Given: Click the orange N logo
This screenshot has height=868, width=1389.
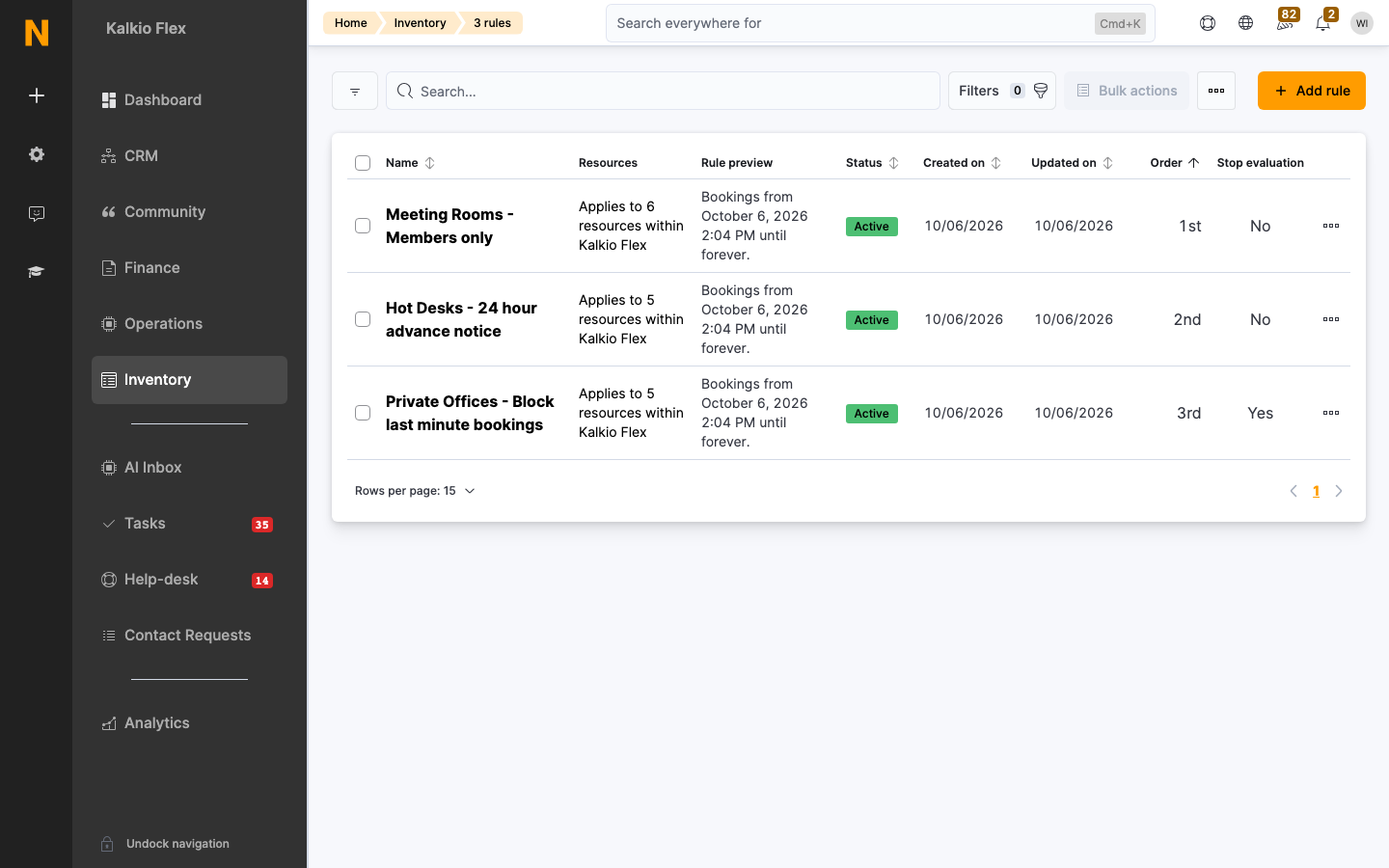Looking at the screenshot, I should (x=36, y=33).
